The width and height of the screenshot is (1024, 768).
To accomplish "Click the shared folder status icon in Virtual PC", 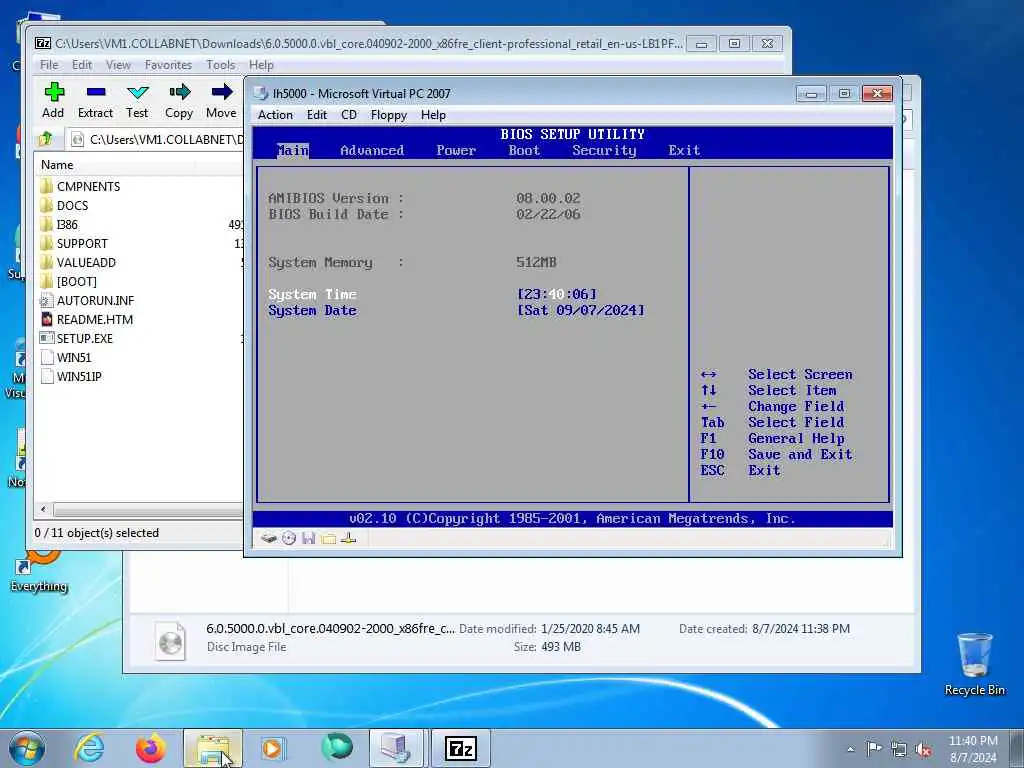I will [x=328, y=538].
